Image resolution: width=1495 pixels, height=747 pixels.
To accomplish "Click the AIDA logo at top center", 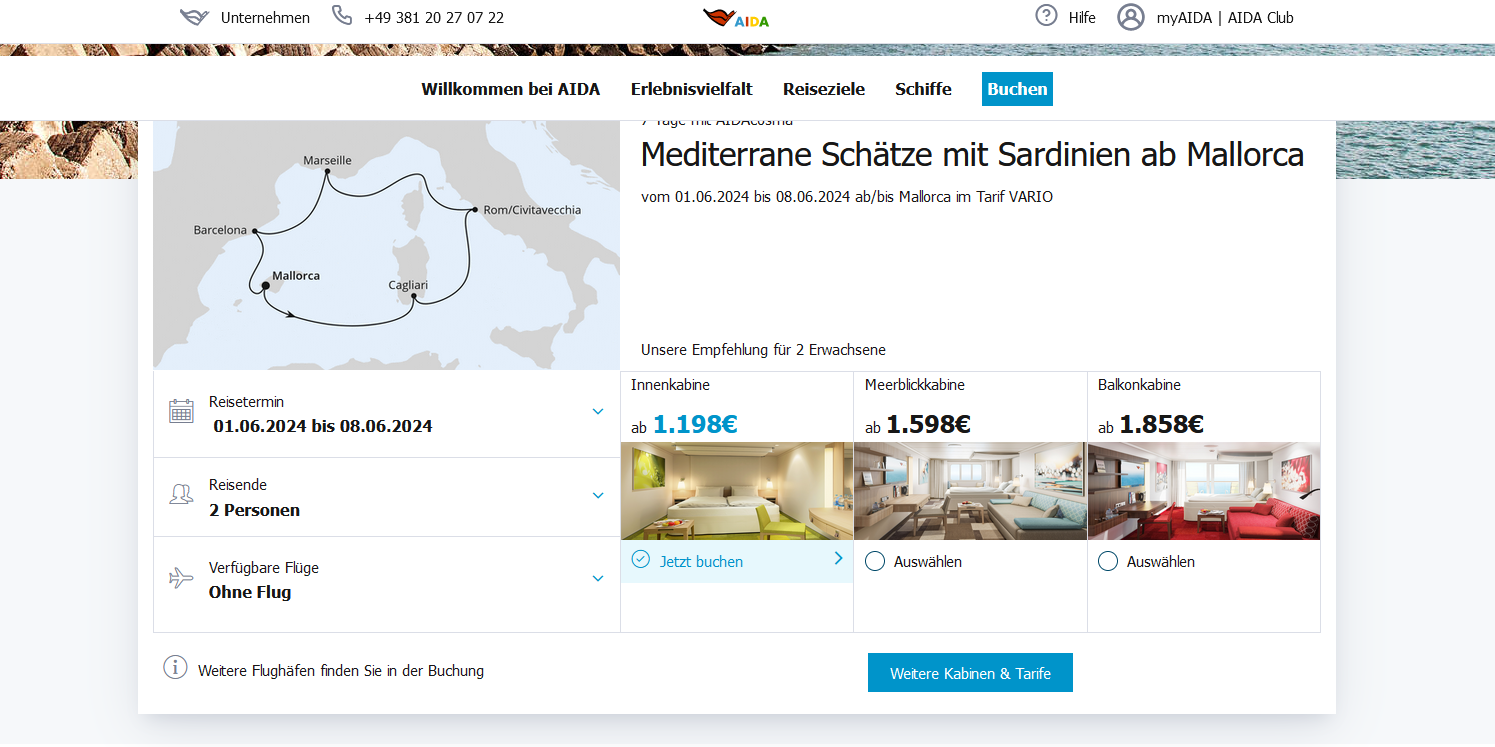I will pos(736,18).
